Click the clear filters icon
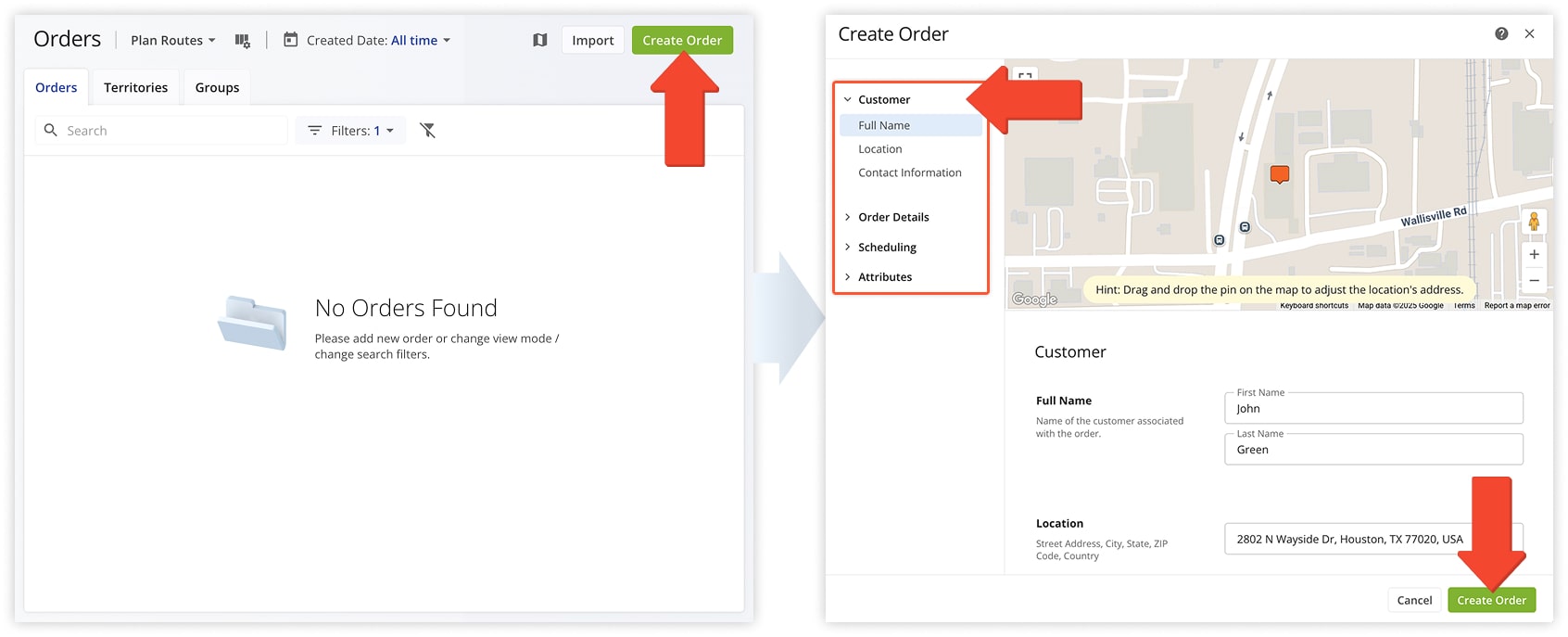The width and height of the screenshot is (1568, 637). (x=427, y=130)
